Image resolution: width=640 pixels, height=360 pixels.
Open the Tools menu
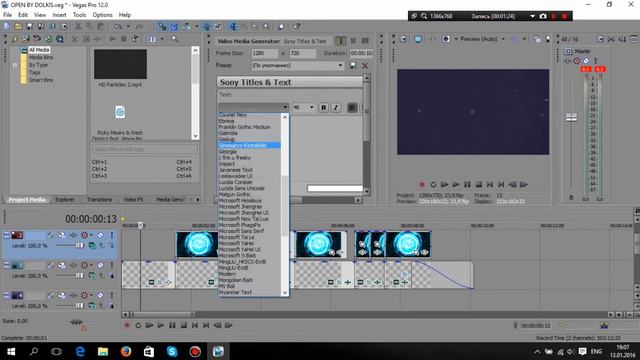point(79,15)
